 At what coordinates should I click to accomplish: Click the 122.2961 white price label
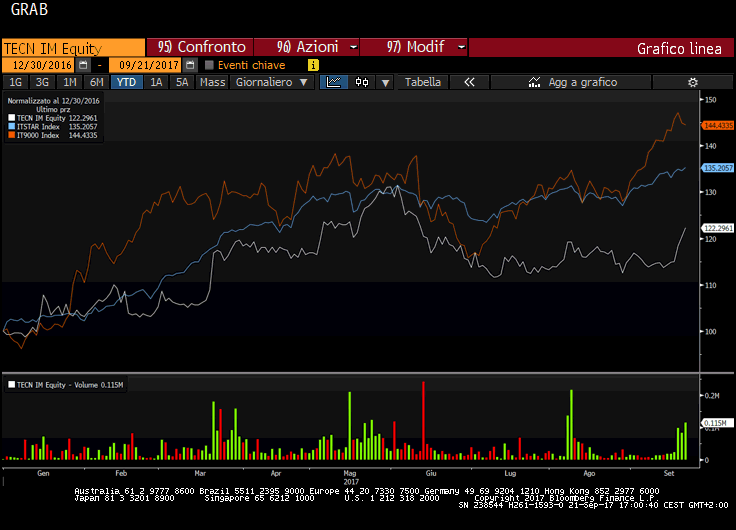pos(718,228)
